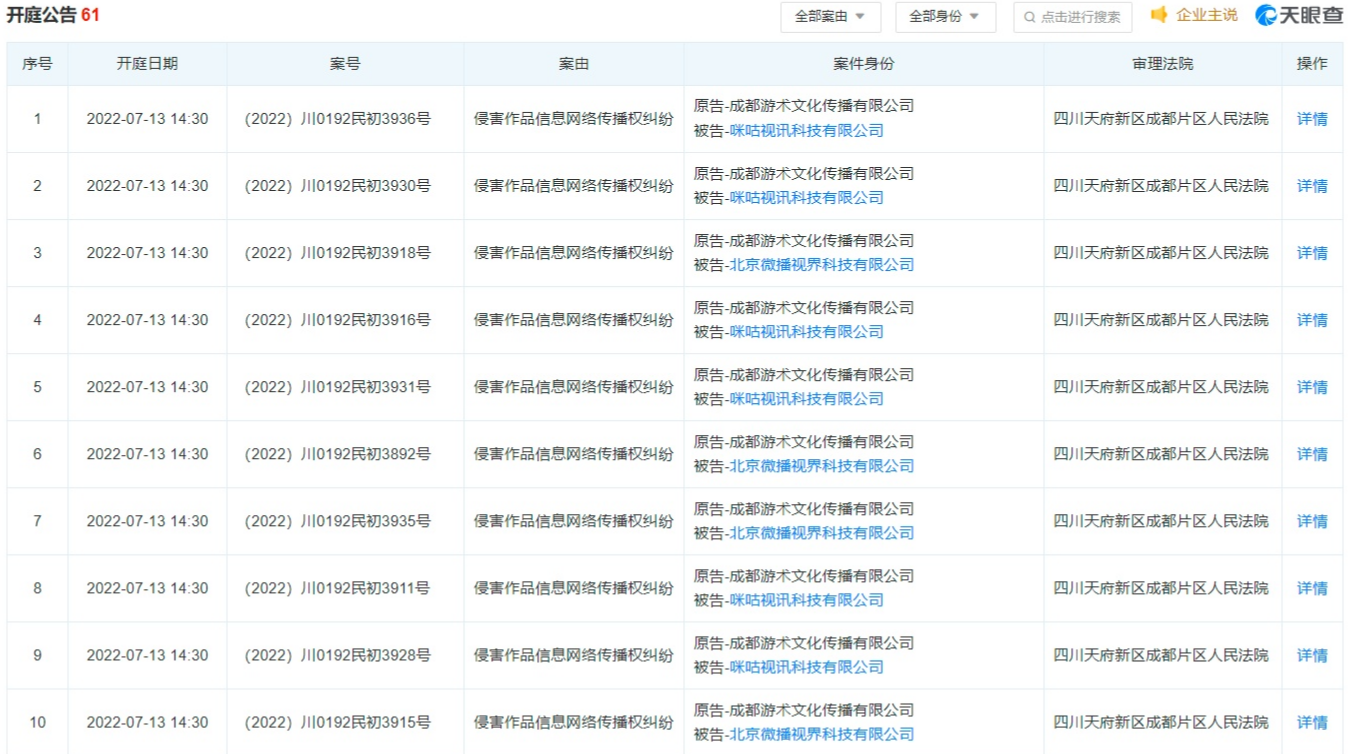The height and width of the screenshot is (754, 1356).
Task: Open 详情 for case 川0192民初3930号
Action: [1311, 186]
